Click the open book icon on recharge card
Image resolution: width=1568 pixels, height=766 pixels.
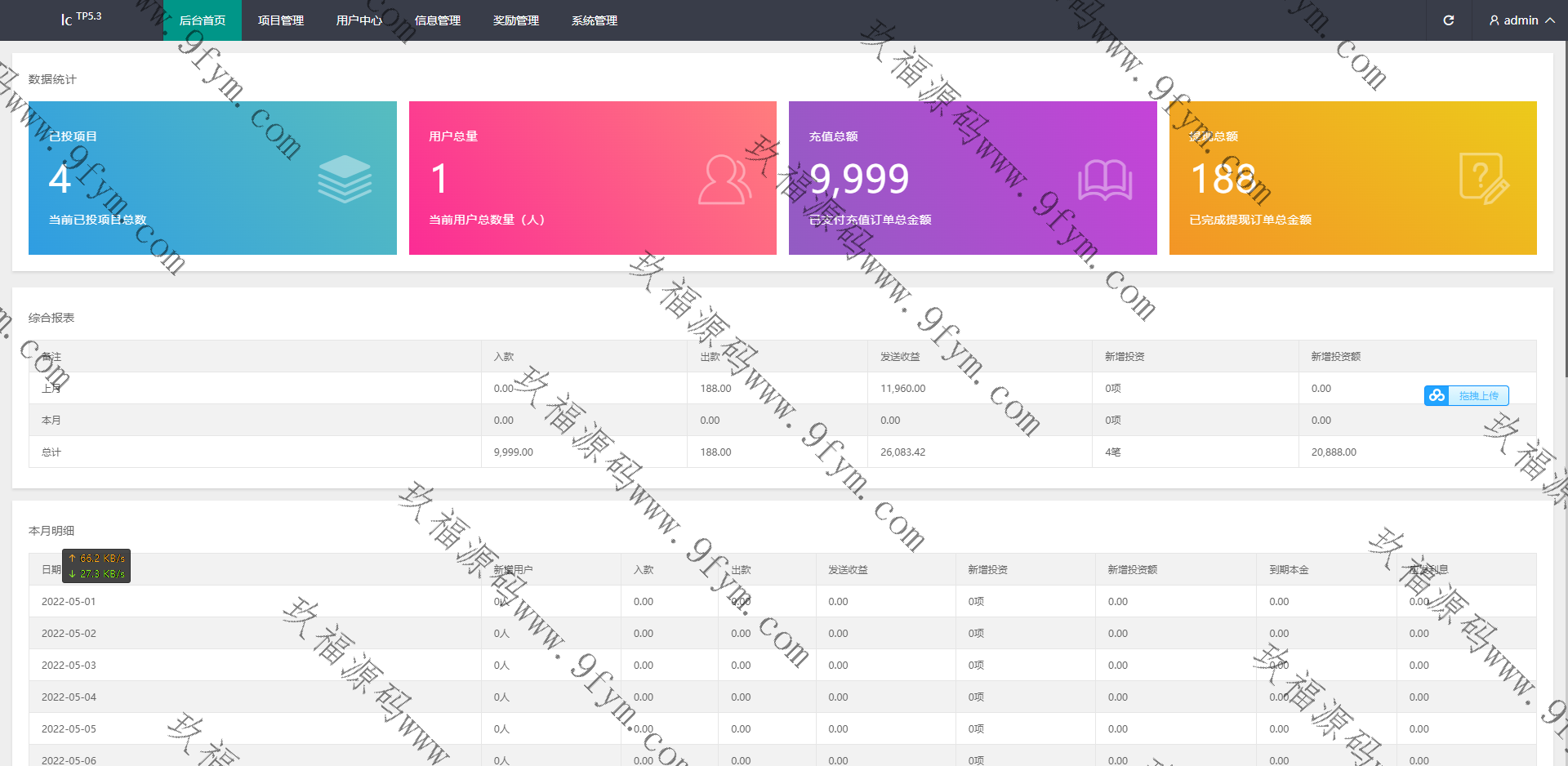coord(1104,180)
